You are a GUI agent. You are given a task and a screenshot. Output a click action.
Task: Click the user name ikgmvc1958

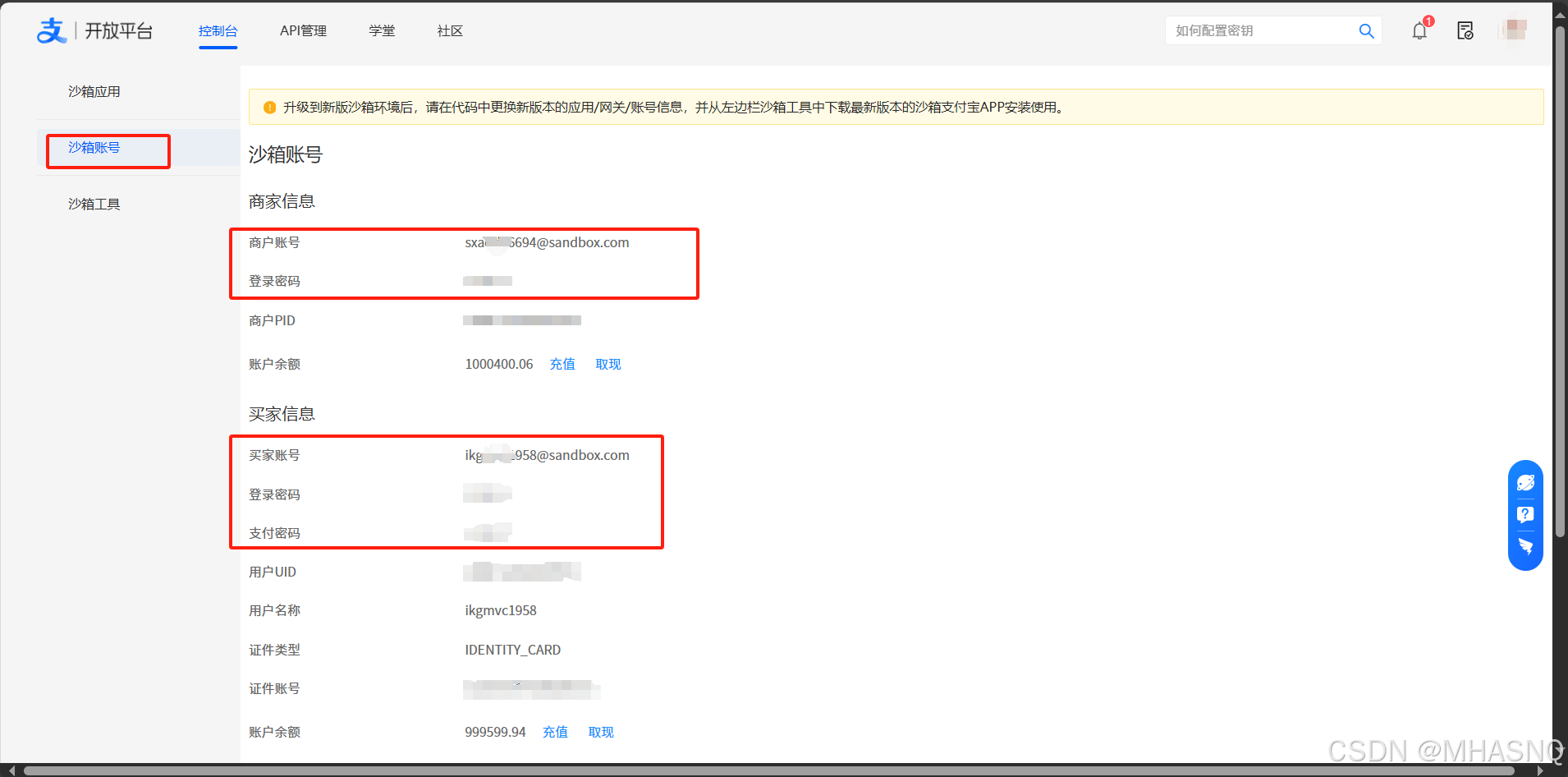coord(501,610)
